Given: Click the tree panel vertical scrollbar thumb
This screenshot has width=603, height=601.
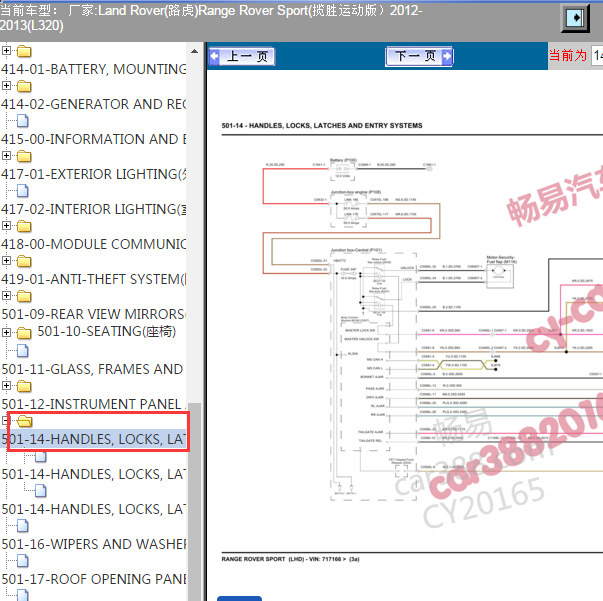Looking at the screenshot, I should point(195,502).
